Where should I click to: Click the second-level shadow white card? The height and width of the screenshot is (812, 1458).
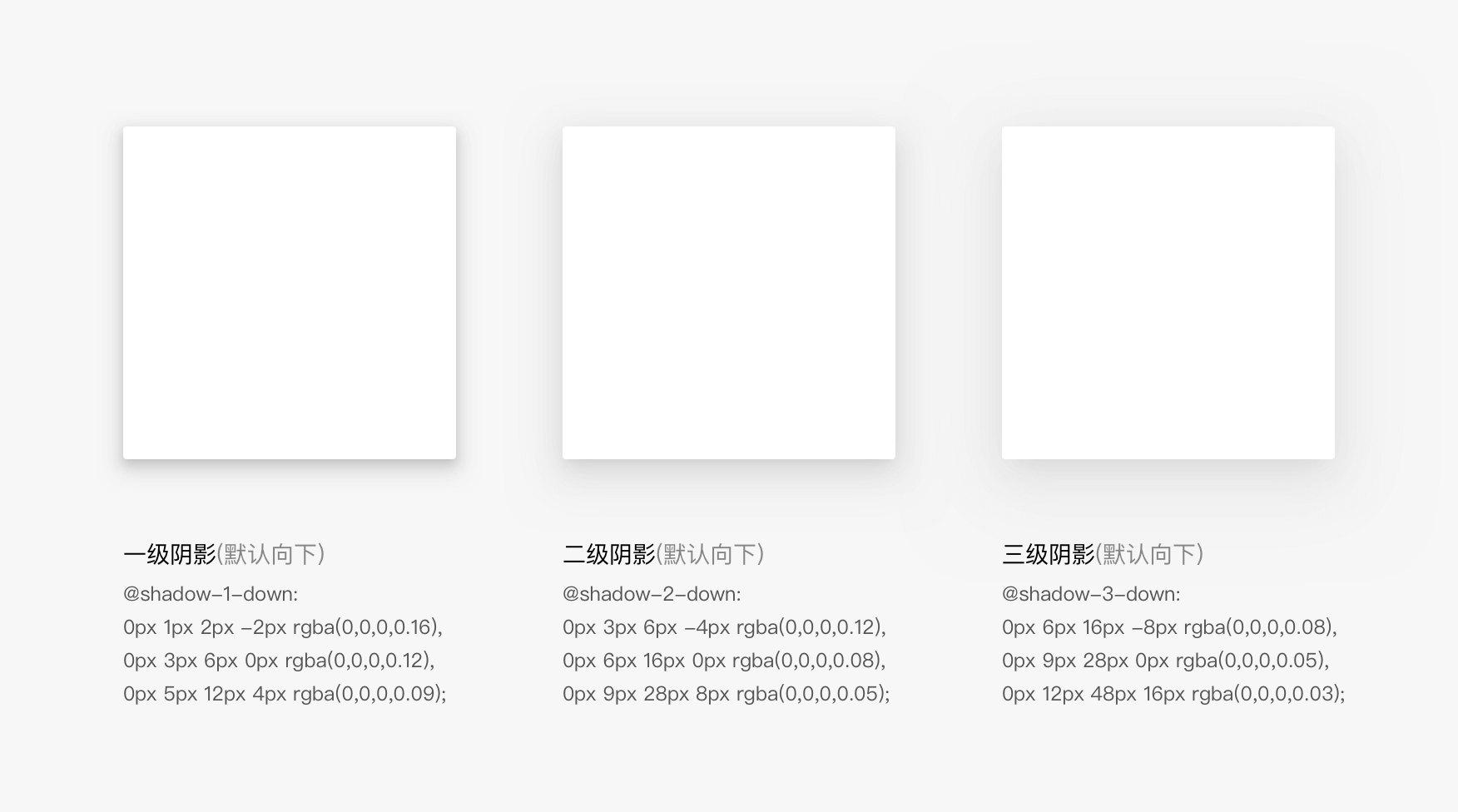pos(729,293)
